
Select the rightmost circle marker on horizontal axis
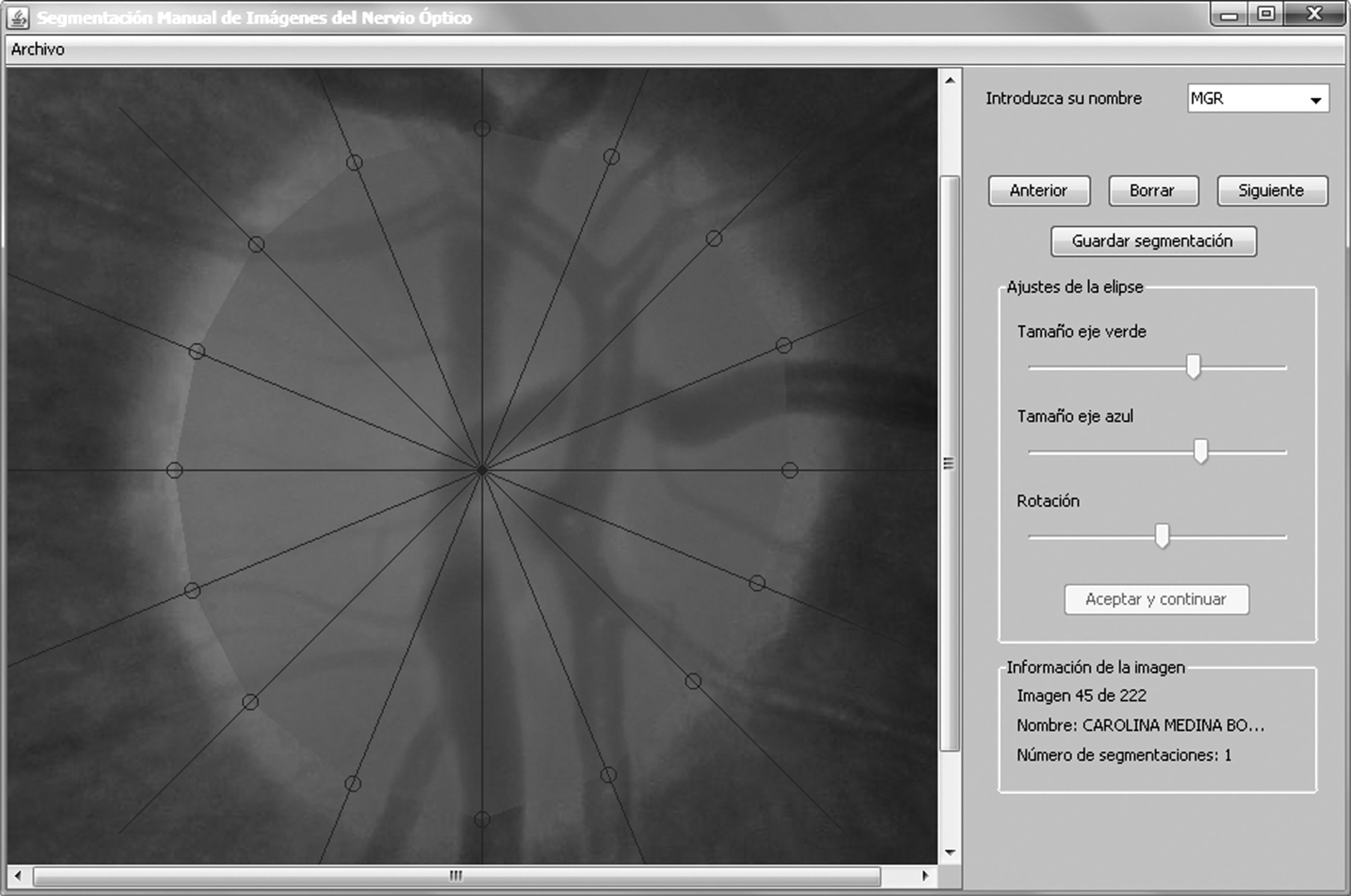[789, 470]
